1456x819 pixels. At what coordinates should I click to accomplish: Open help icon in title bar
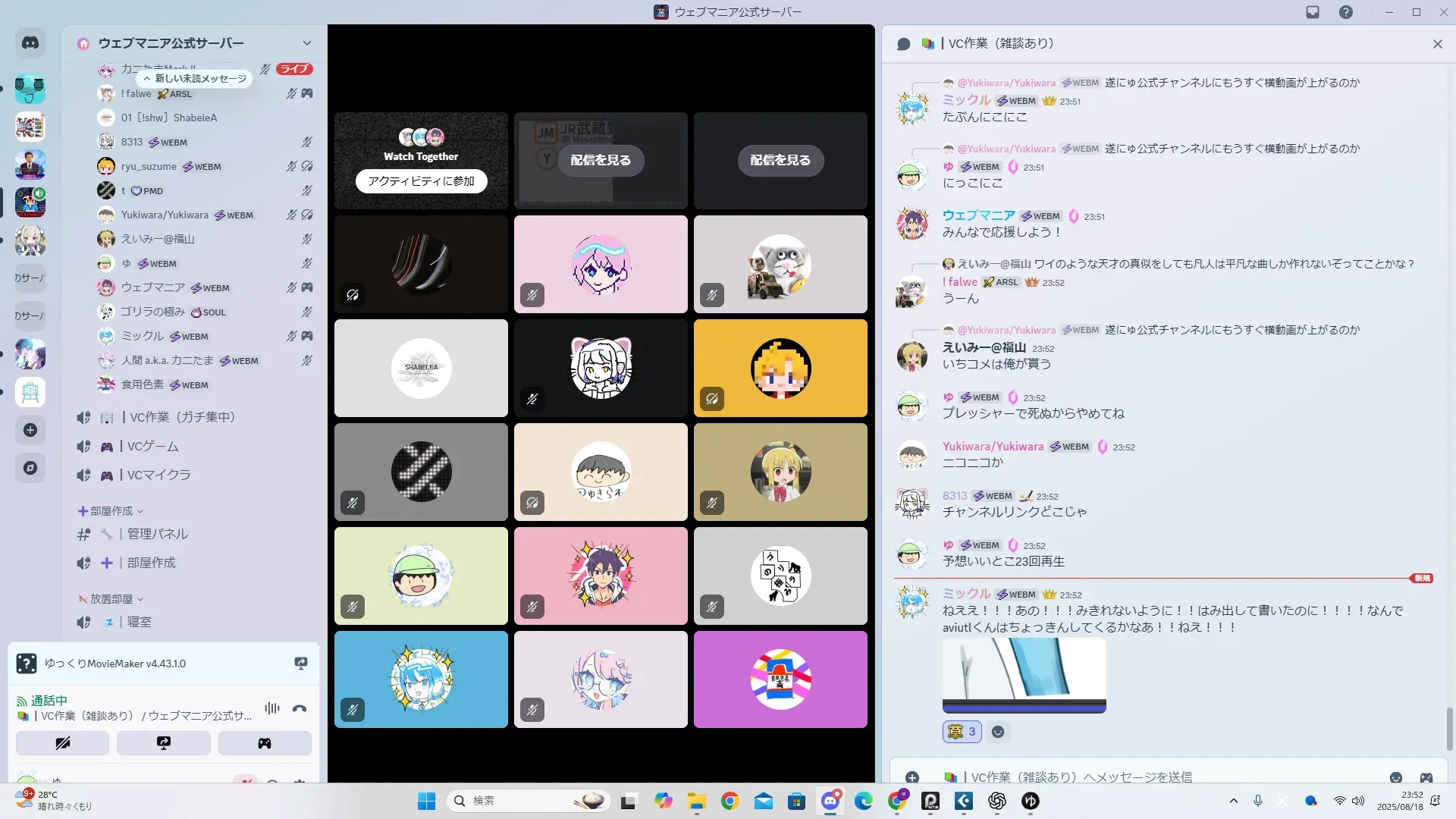coord(1345,12)
